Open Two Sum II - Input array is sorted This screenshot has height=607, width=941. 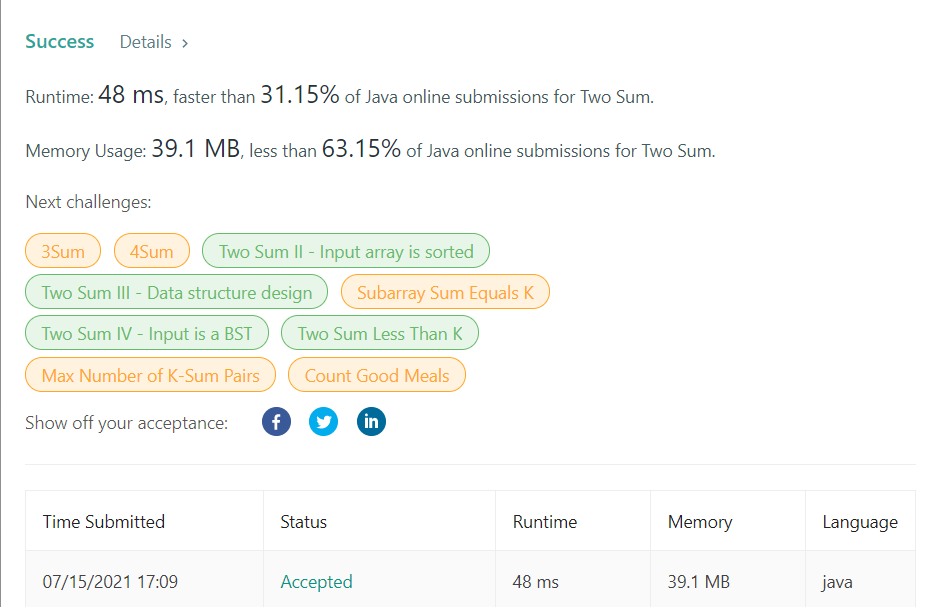346,252
